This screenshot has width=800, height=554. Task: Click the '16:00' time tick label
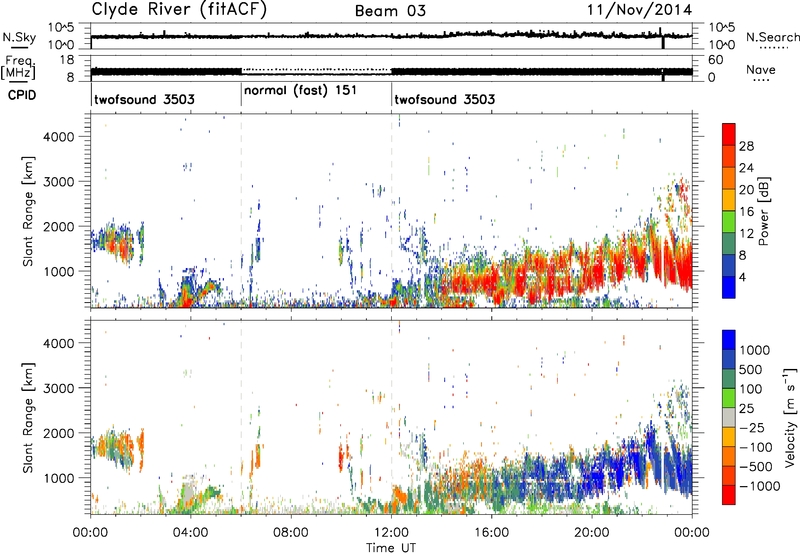(491, 533)
